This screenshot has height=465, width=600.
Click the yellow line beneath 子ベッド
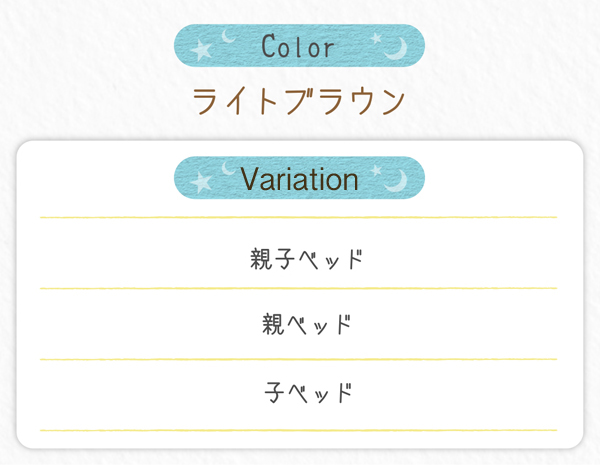click(298, 431)
